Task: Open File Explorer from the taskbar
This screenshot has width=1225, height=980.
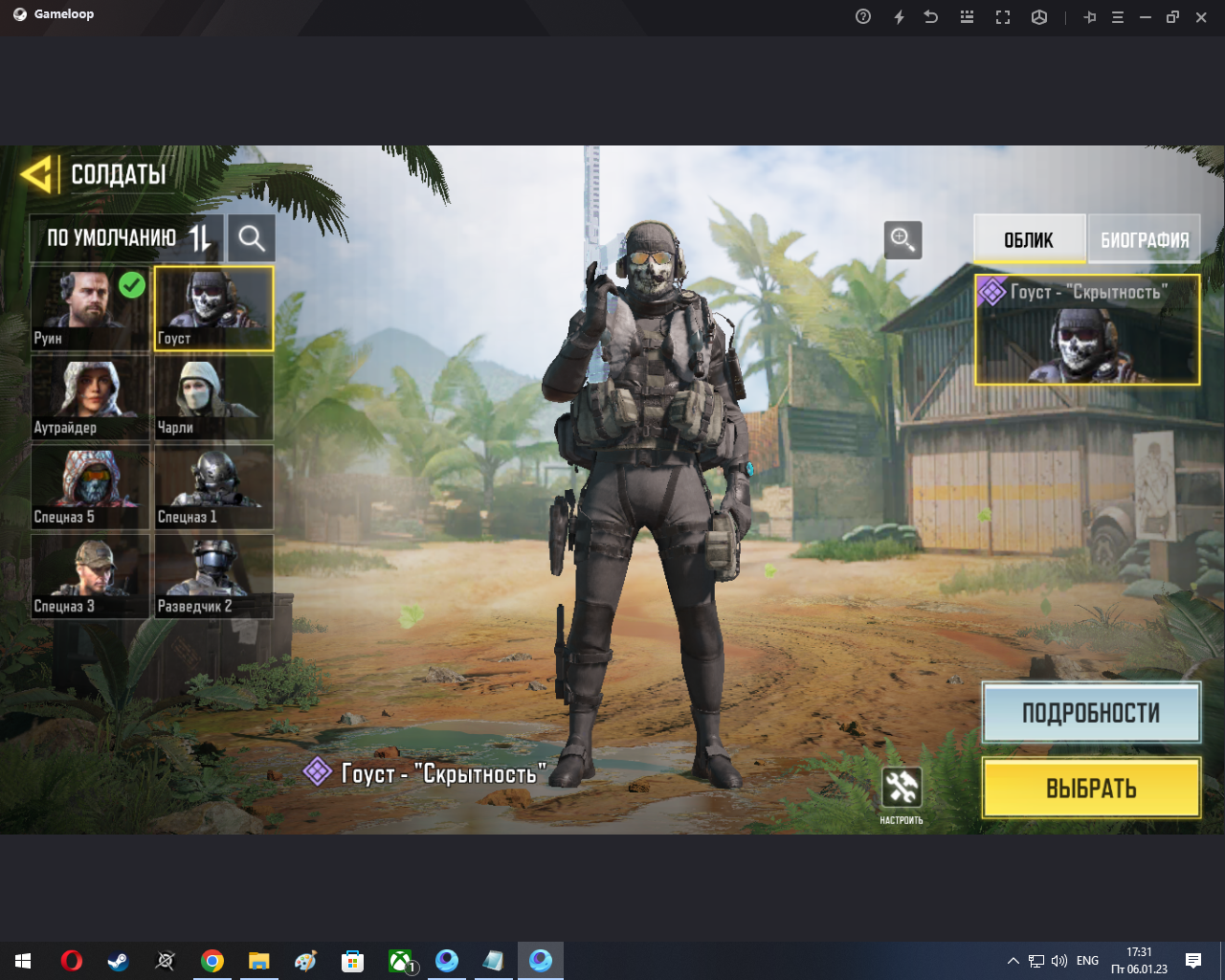Action: [x=259, y=961]
